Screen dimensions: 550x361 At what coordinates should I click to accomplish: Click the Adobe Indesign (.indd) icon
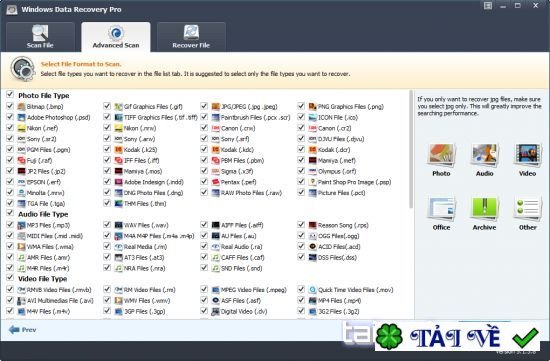119,182
